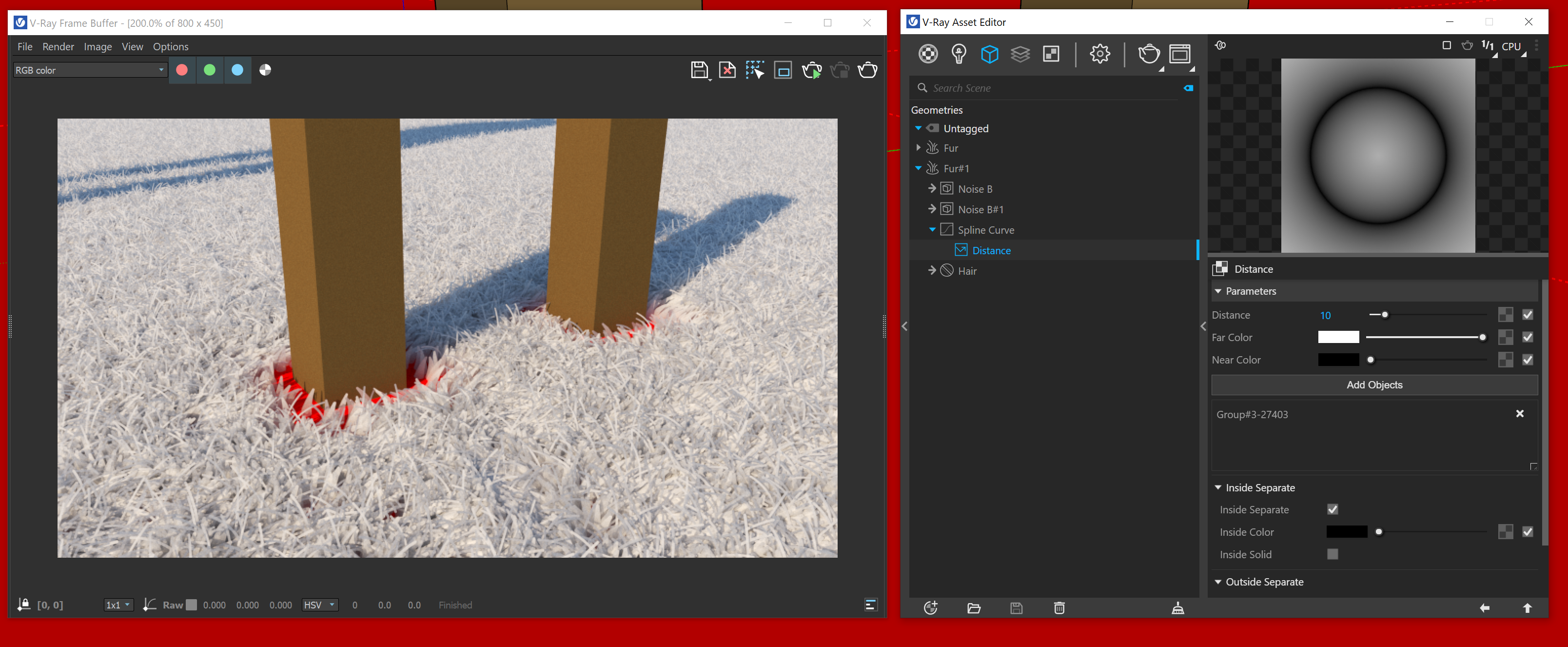Screen dimensions: 1568x647
Task: Click the Near Color black swatch
Action: (x=1338, y=360)
